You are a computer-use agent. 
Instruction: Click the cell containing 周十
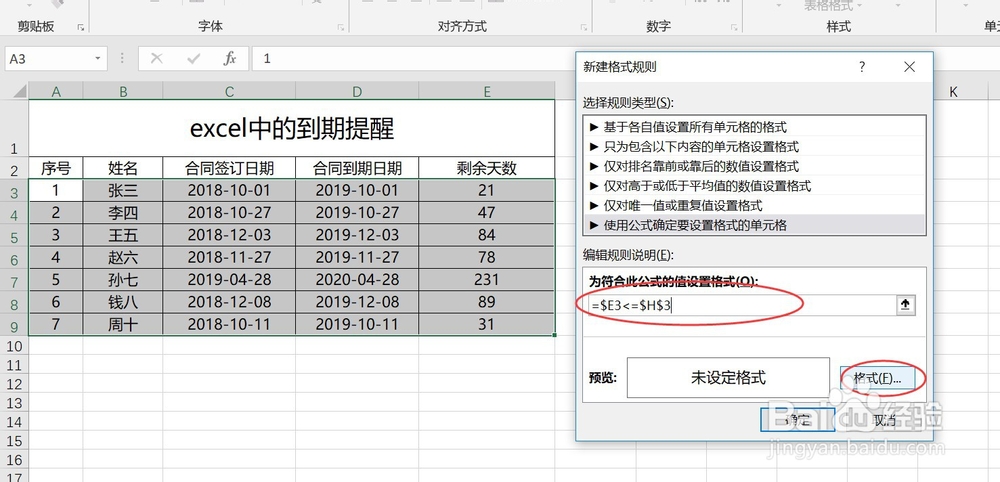123,325
